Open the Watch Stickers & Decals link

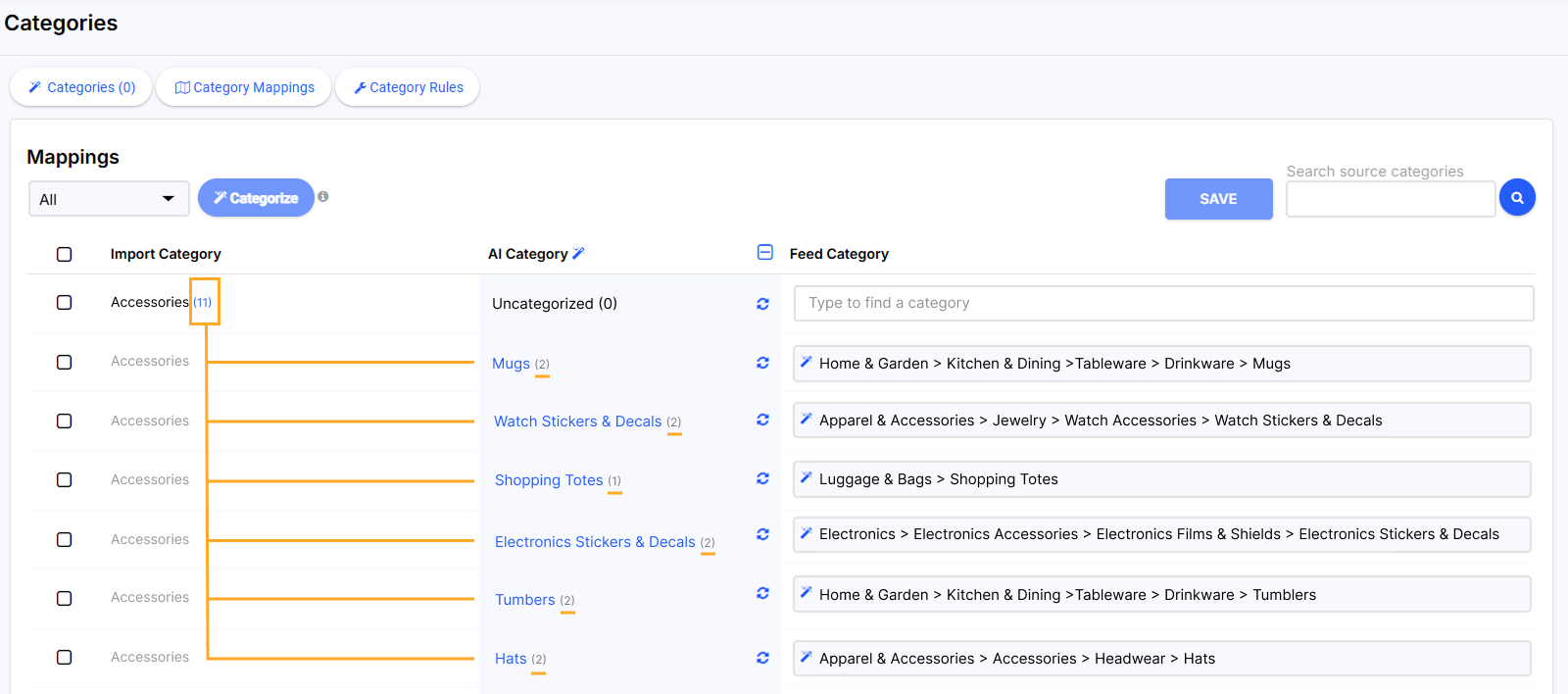coord(577,421)
